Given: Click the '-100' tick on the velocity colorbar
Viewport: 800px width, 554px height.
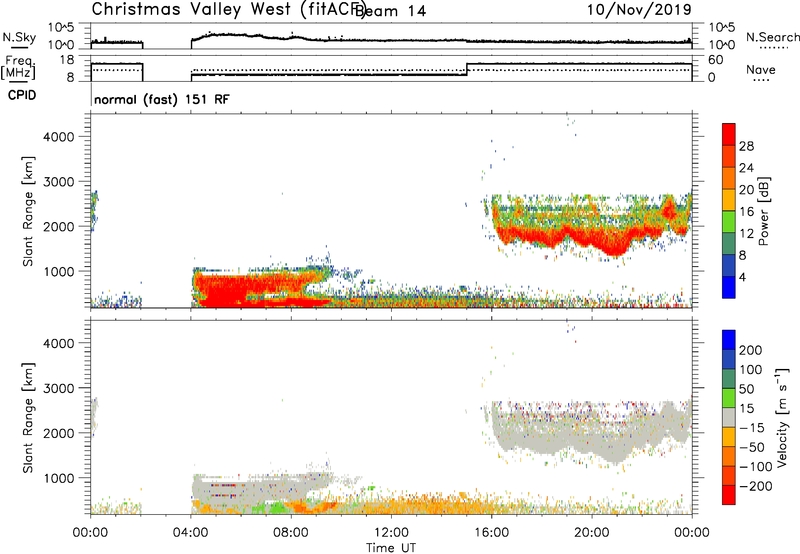Looking at the screenshot, I should 756,466.
